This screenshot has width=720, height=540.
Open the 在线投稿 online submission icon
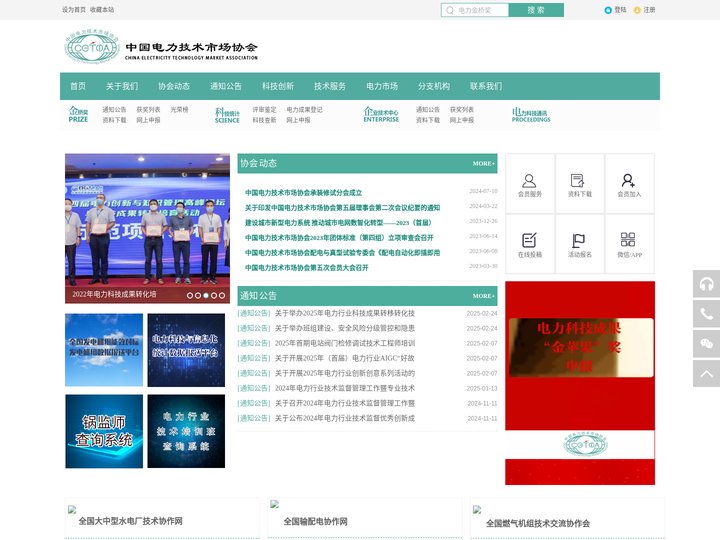[529, 241]
